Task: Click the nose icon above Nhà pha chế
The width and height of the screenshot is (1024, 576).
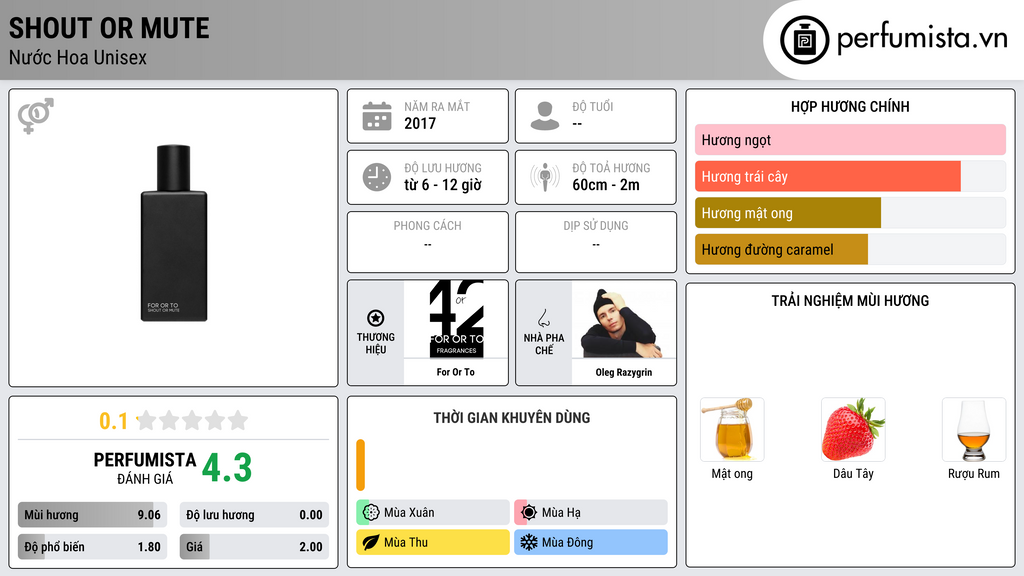Action: tap(543, 318)
